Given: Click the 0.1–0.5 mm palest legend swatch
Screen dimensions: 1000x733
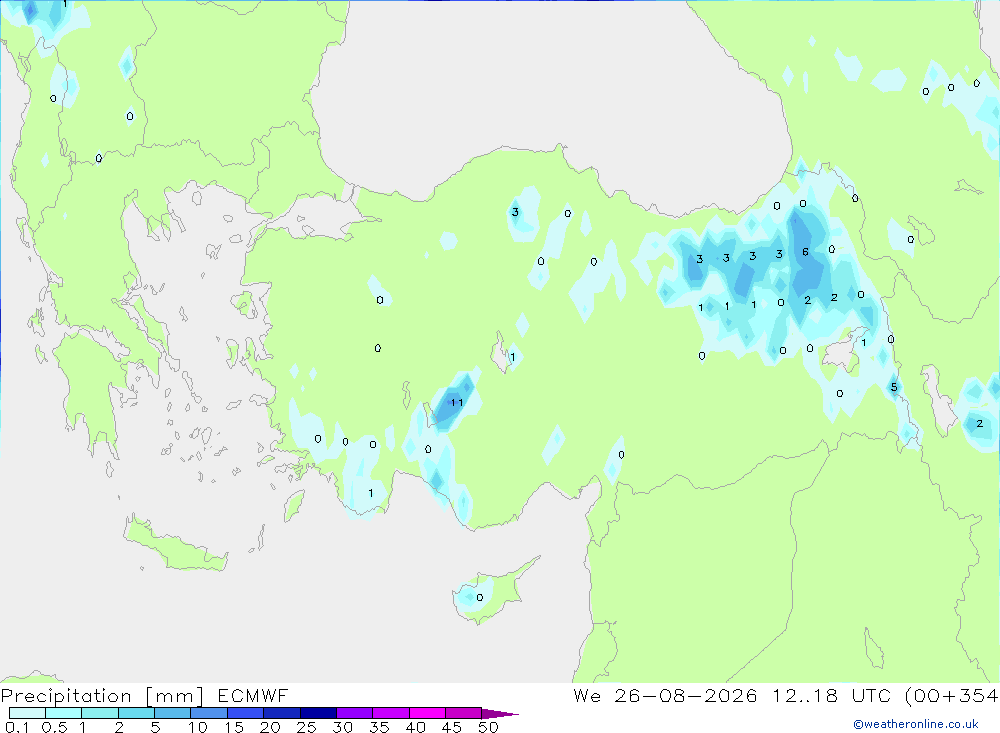Looking at the screenshot, I should (x=27, y=713).
